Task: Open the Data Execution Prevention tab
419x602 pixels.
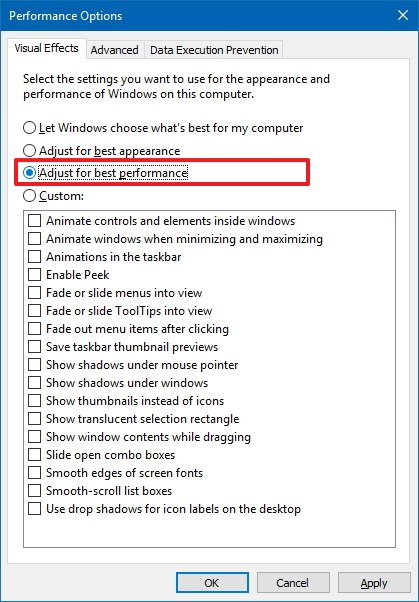Action: pos(214,50)
